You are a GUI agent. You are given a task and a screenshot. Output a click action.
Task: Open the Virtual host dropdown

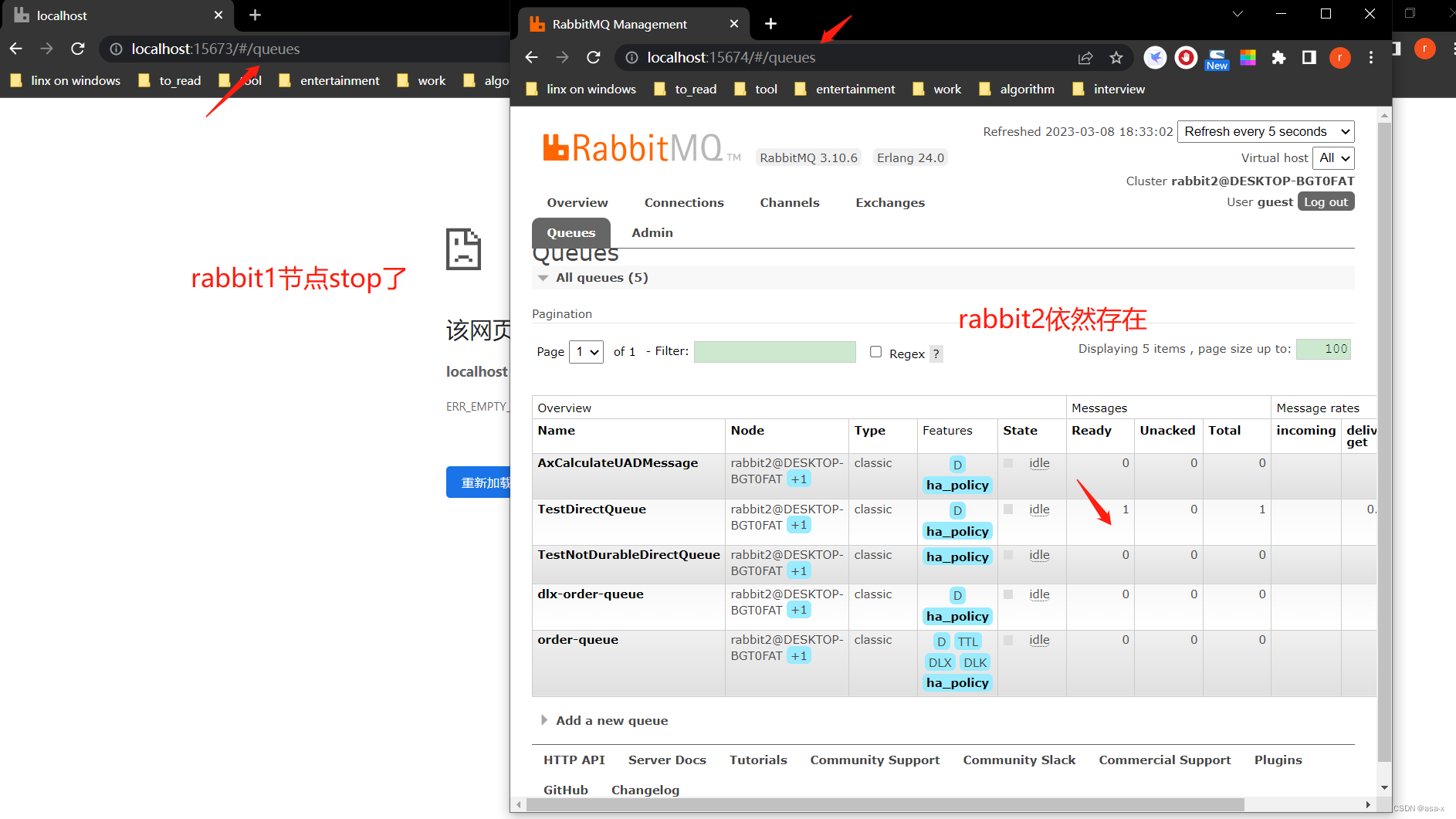tap(1334, 158)
